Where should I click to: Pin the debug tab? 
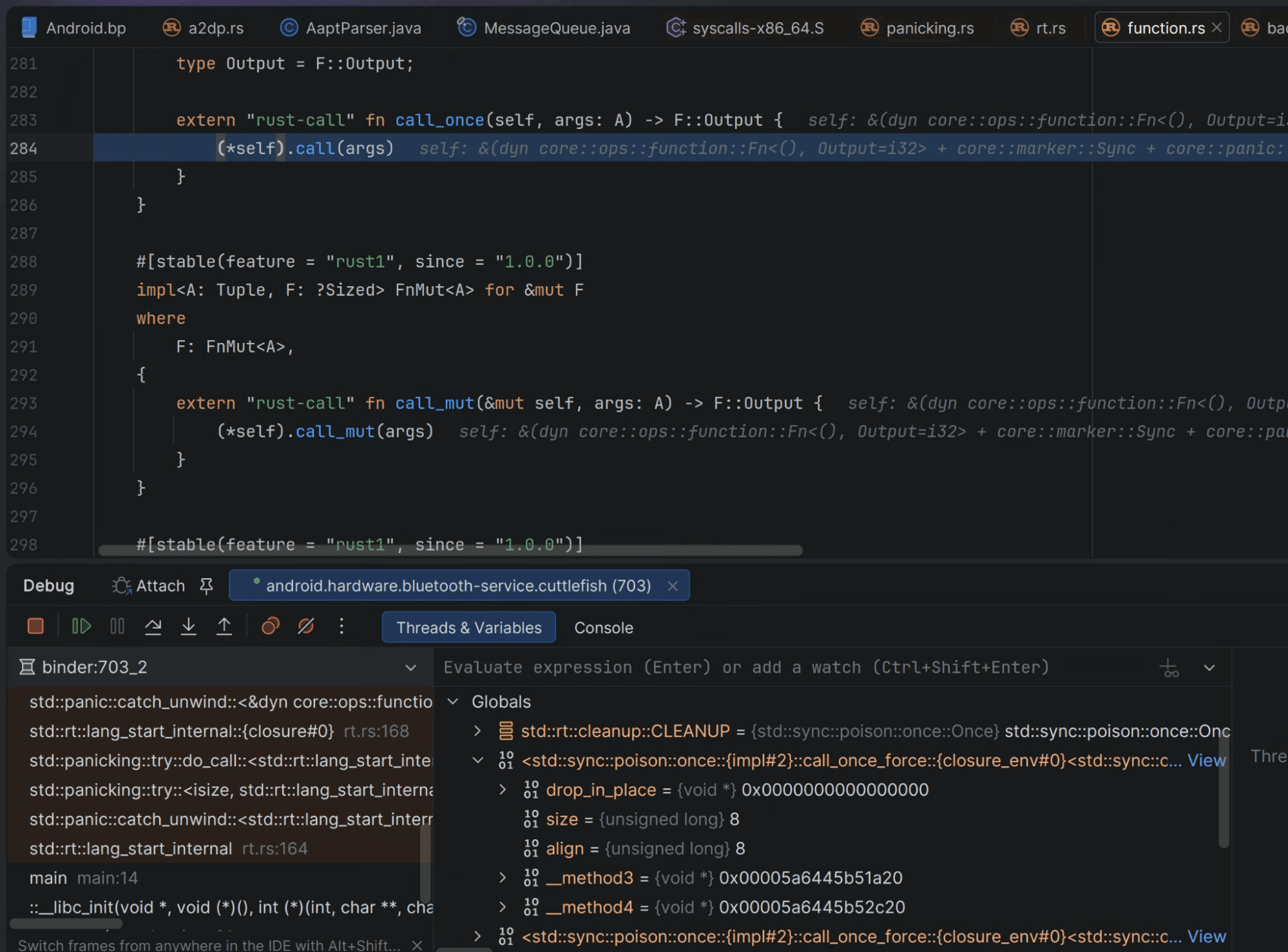click(x=206, y=586)
